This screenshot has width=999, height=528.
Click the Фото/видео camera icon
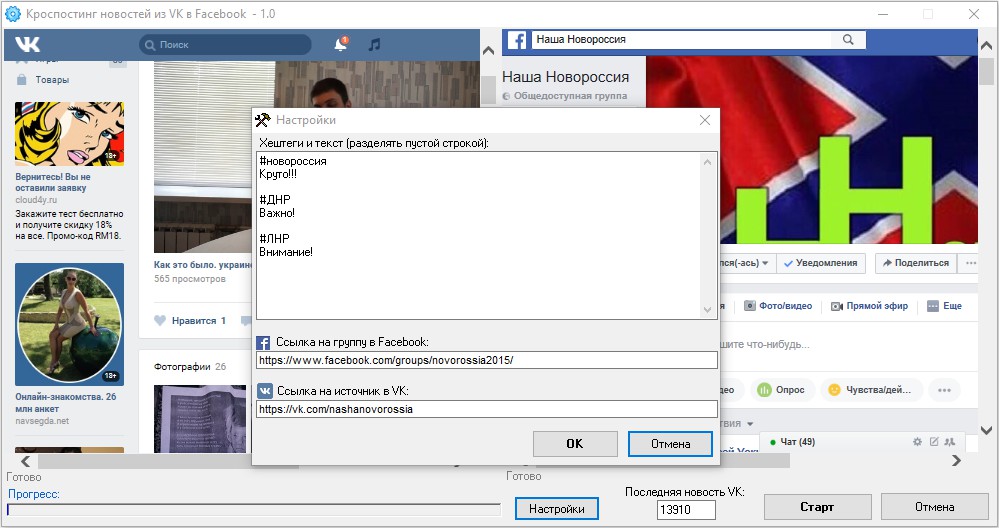pos(750,306)
